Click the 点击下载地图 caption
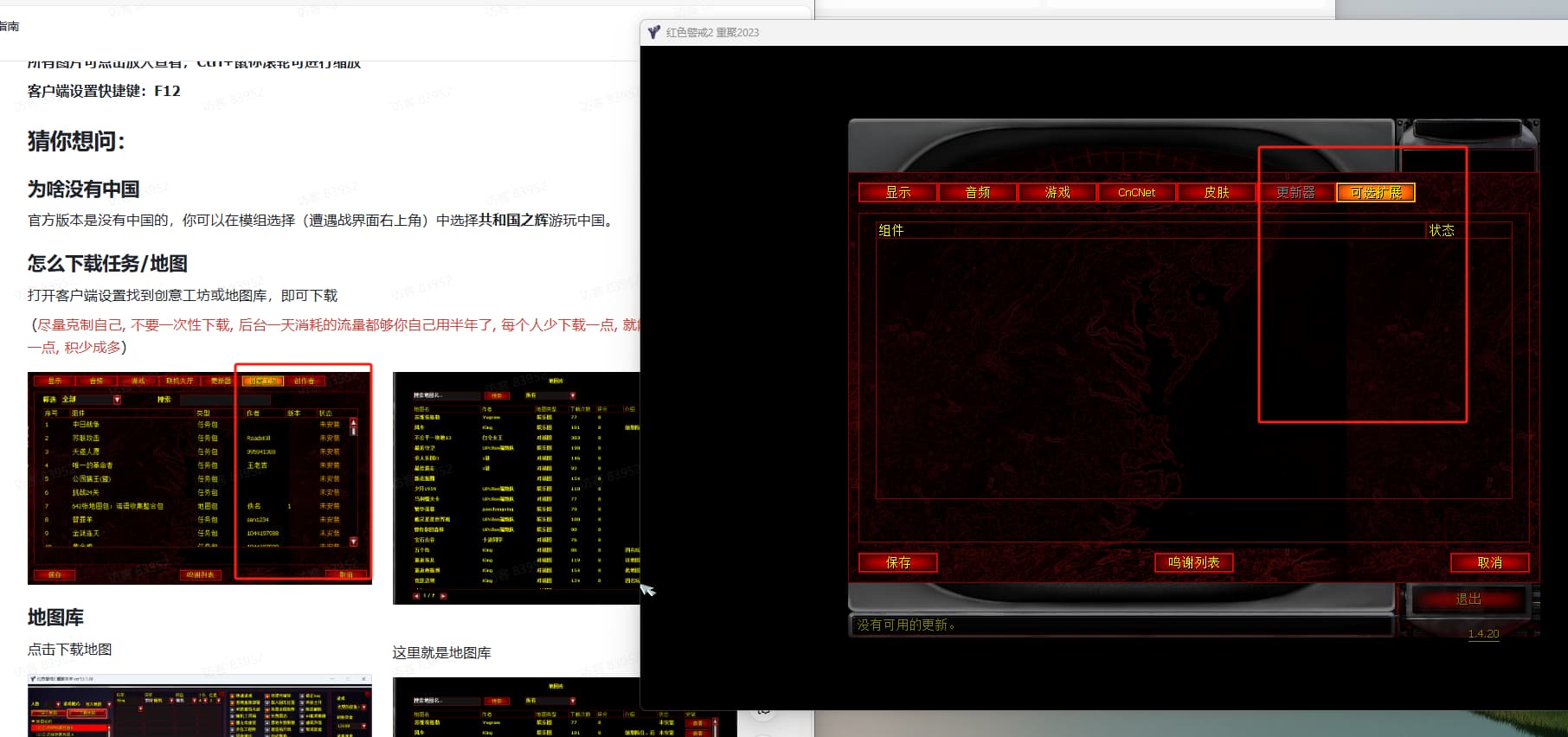1568x737 pixels. (x=69, y=649)
